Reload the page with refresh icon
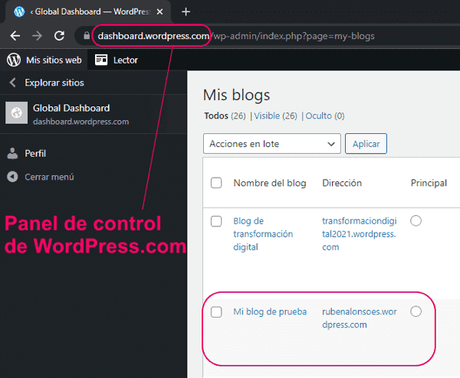The width and height of the screenshot is (460, 378). tap(59, 36)
